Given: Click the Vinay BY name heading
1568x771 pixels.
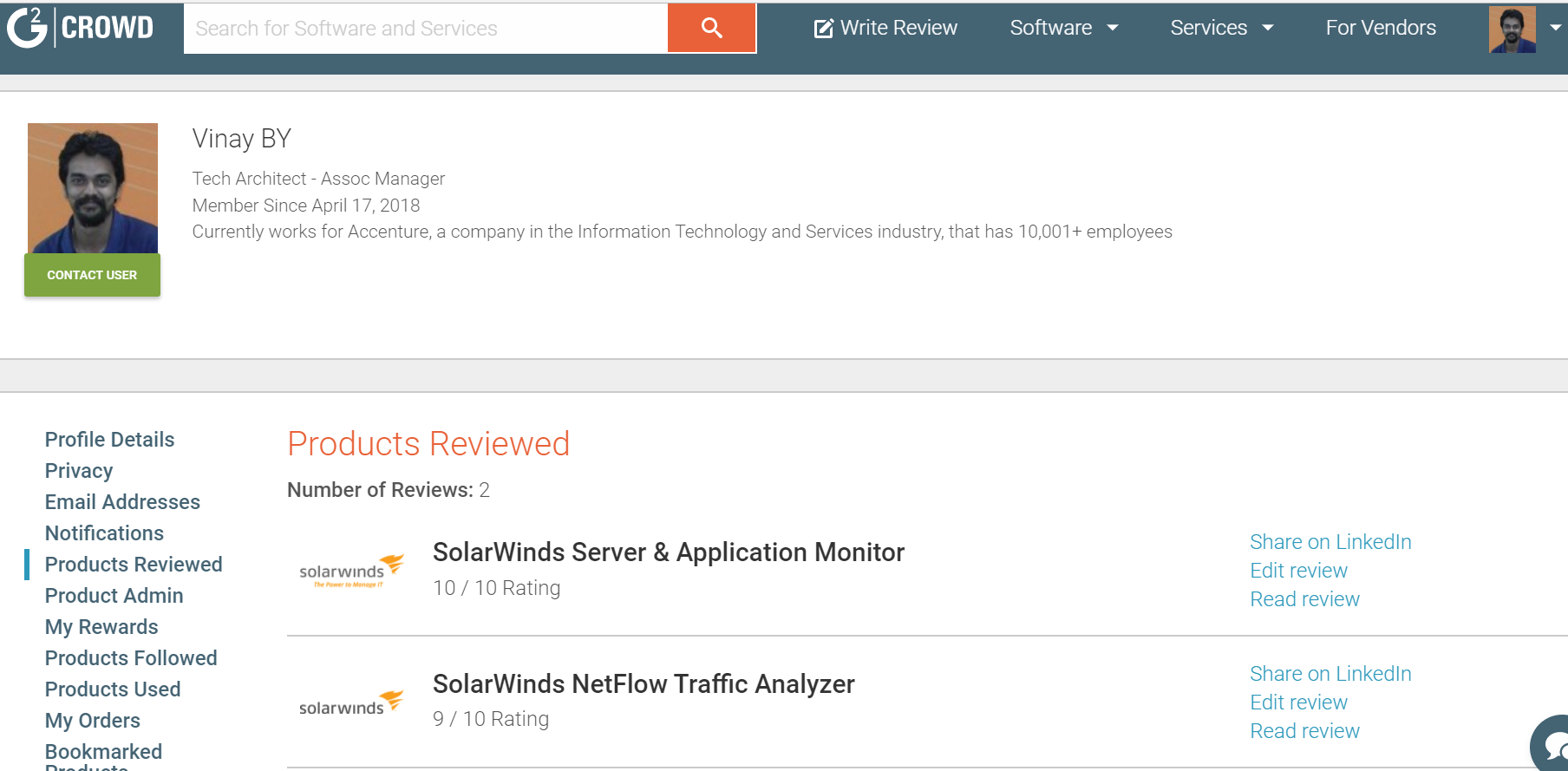Looking at the screenshot, I should (242, 139).
